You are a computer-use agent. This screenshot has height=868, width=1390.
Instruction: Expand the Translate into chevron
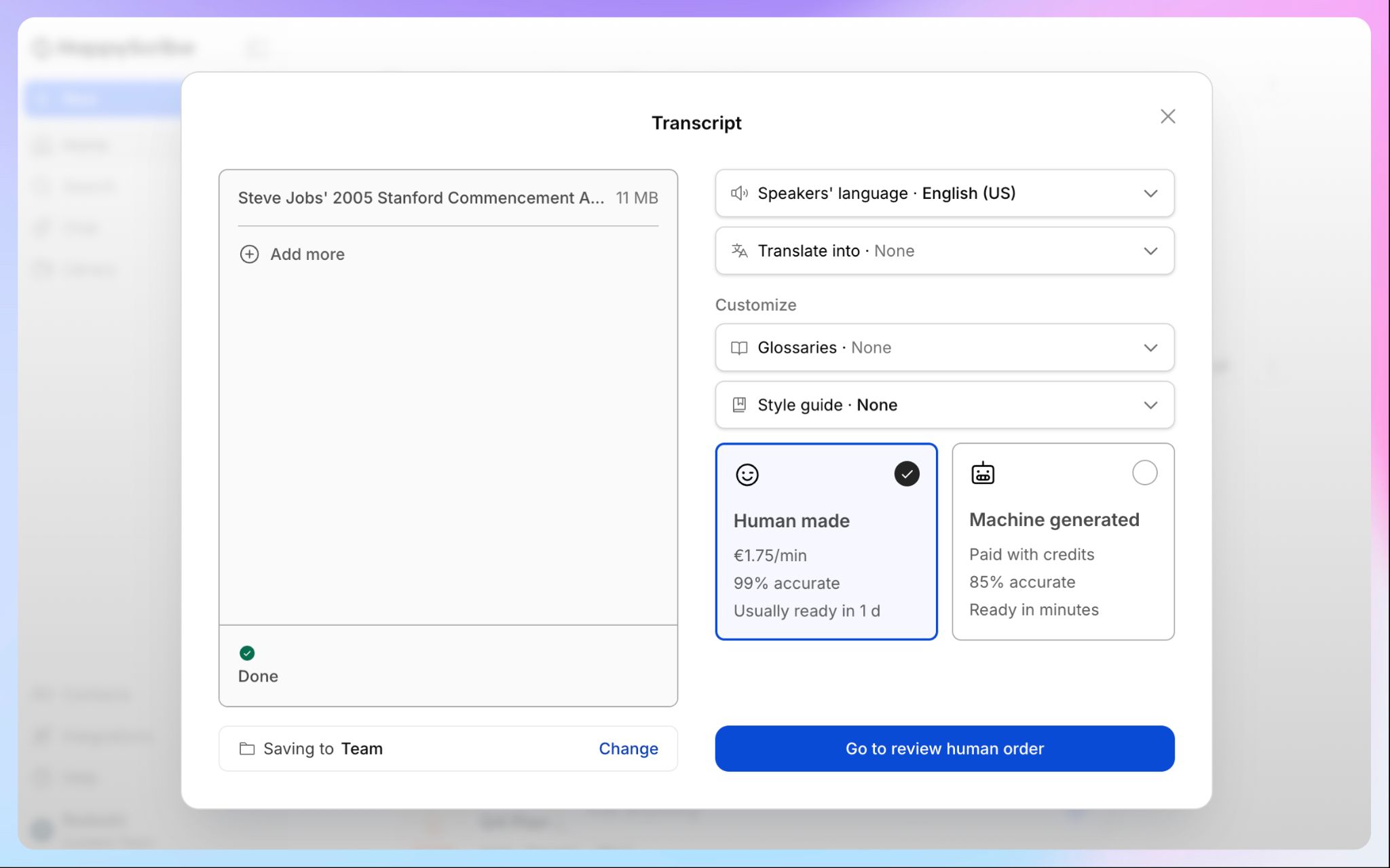pos(1150,251)
